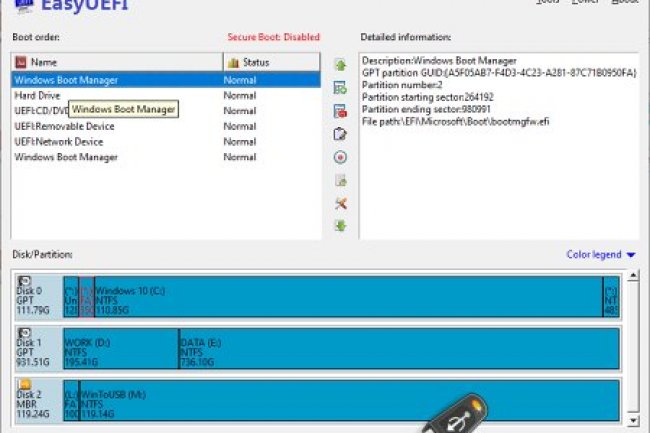The image size is (650, 433).
Task: Click the disk list scrollbar down arrow
Action: coord(633,421)
